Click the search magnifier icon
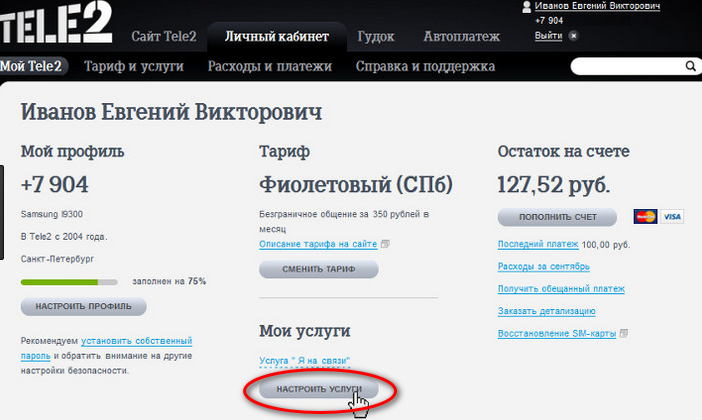 690,66
